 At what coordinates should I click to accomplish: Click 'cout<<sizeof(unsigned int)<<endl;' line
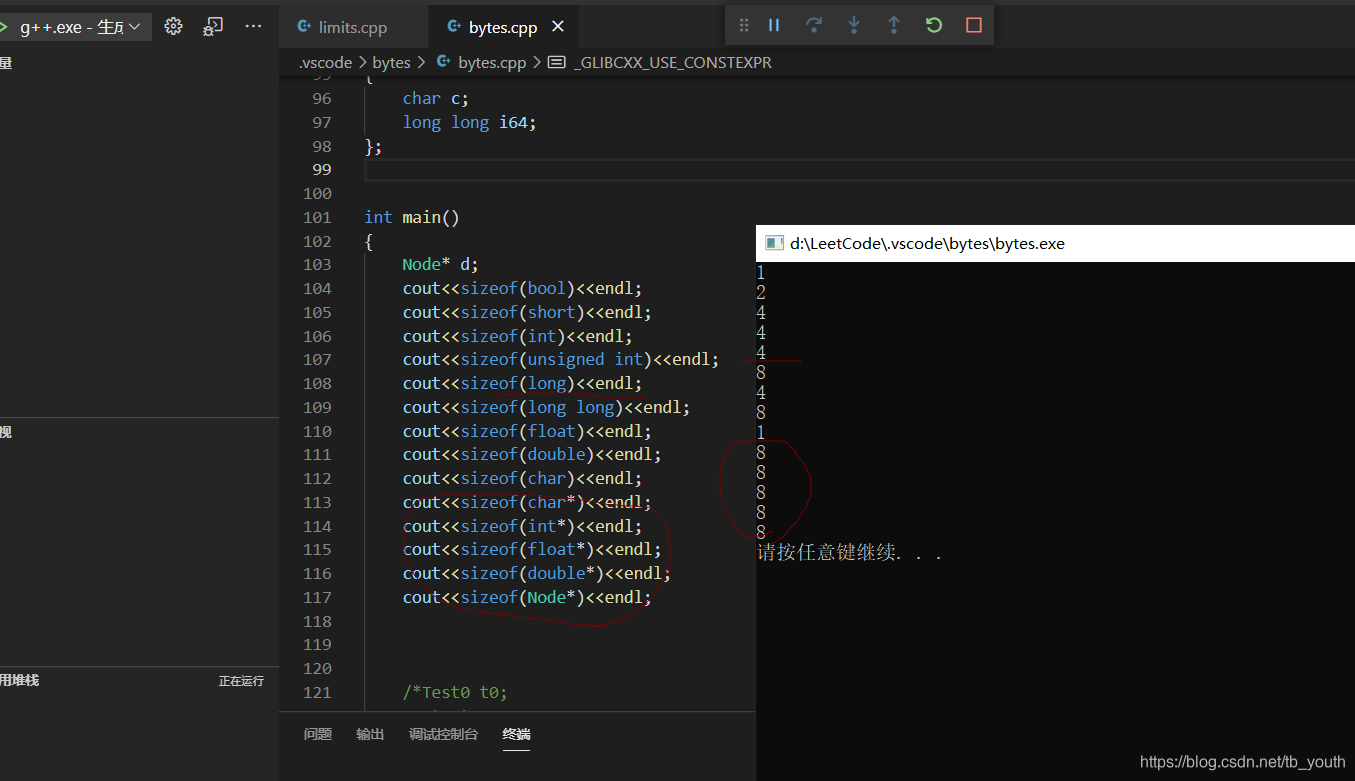pos(561,359)
